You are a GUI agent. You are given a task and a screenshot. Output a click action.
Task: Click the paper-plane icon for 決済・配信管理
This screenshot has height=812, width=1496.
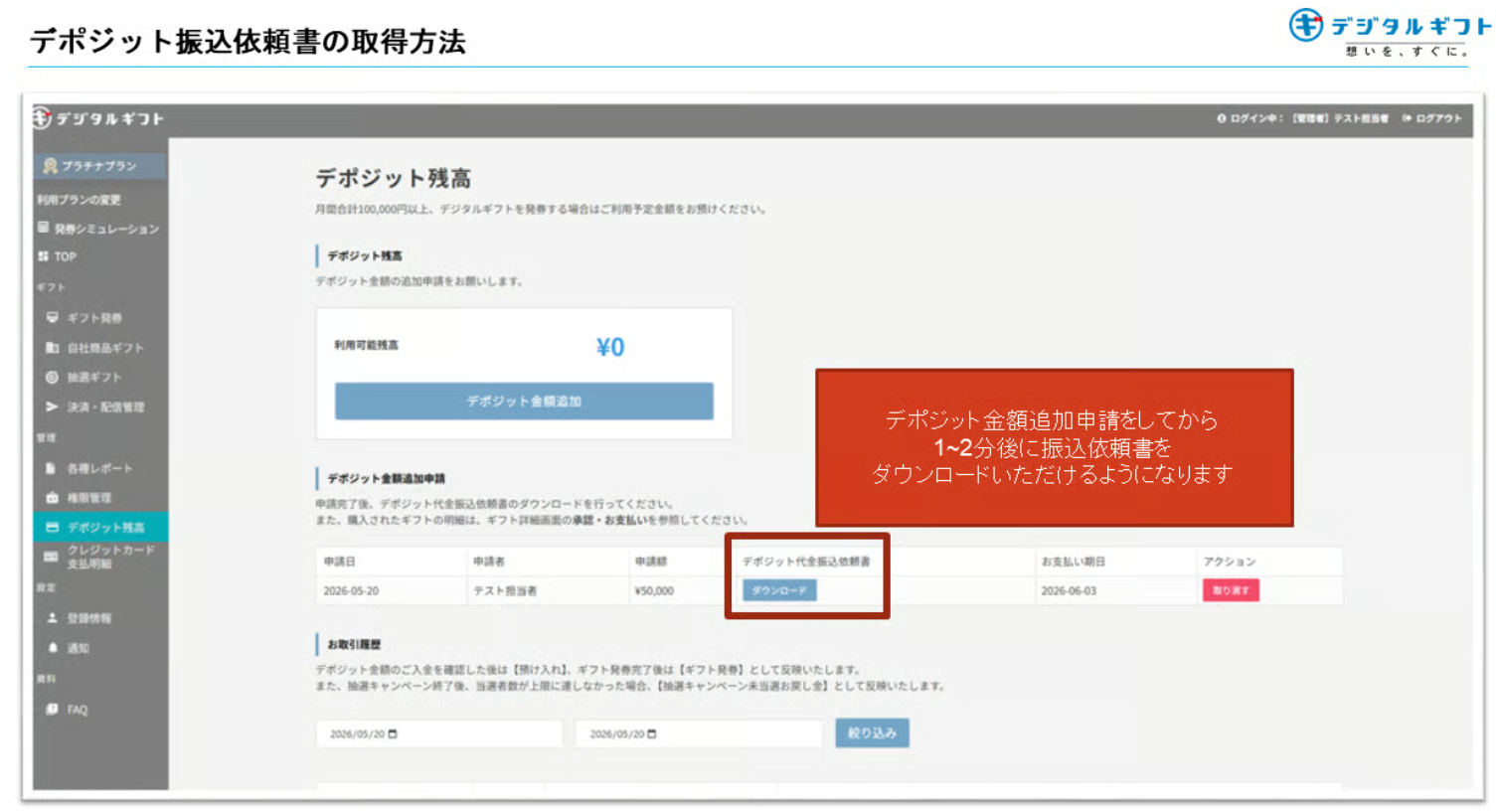coord(53,406)
